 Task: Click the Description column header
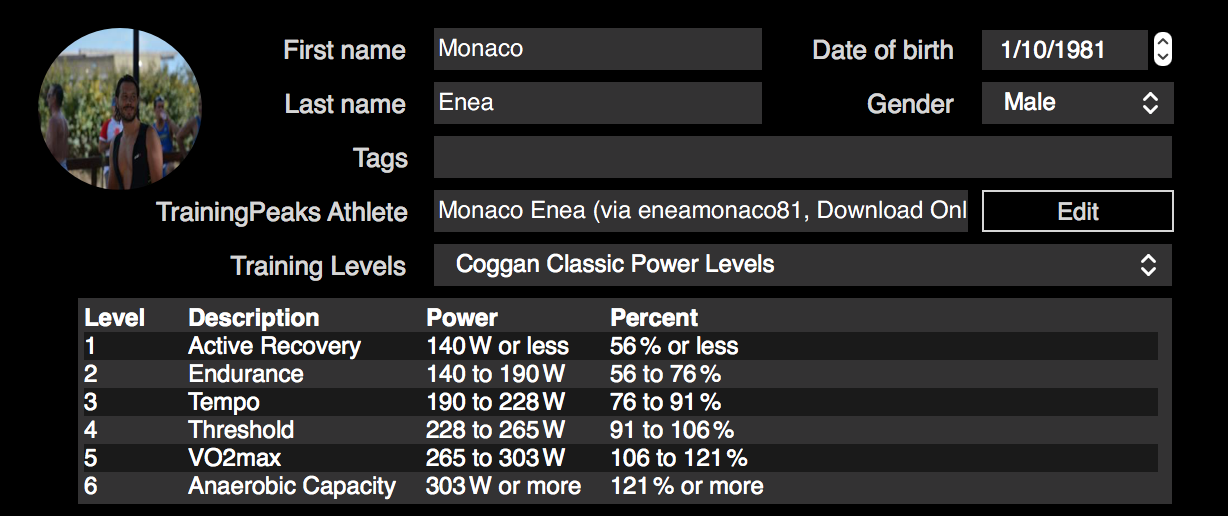click(254, 318)
